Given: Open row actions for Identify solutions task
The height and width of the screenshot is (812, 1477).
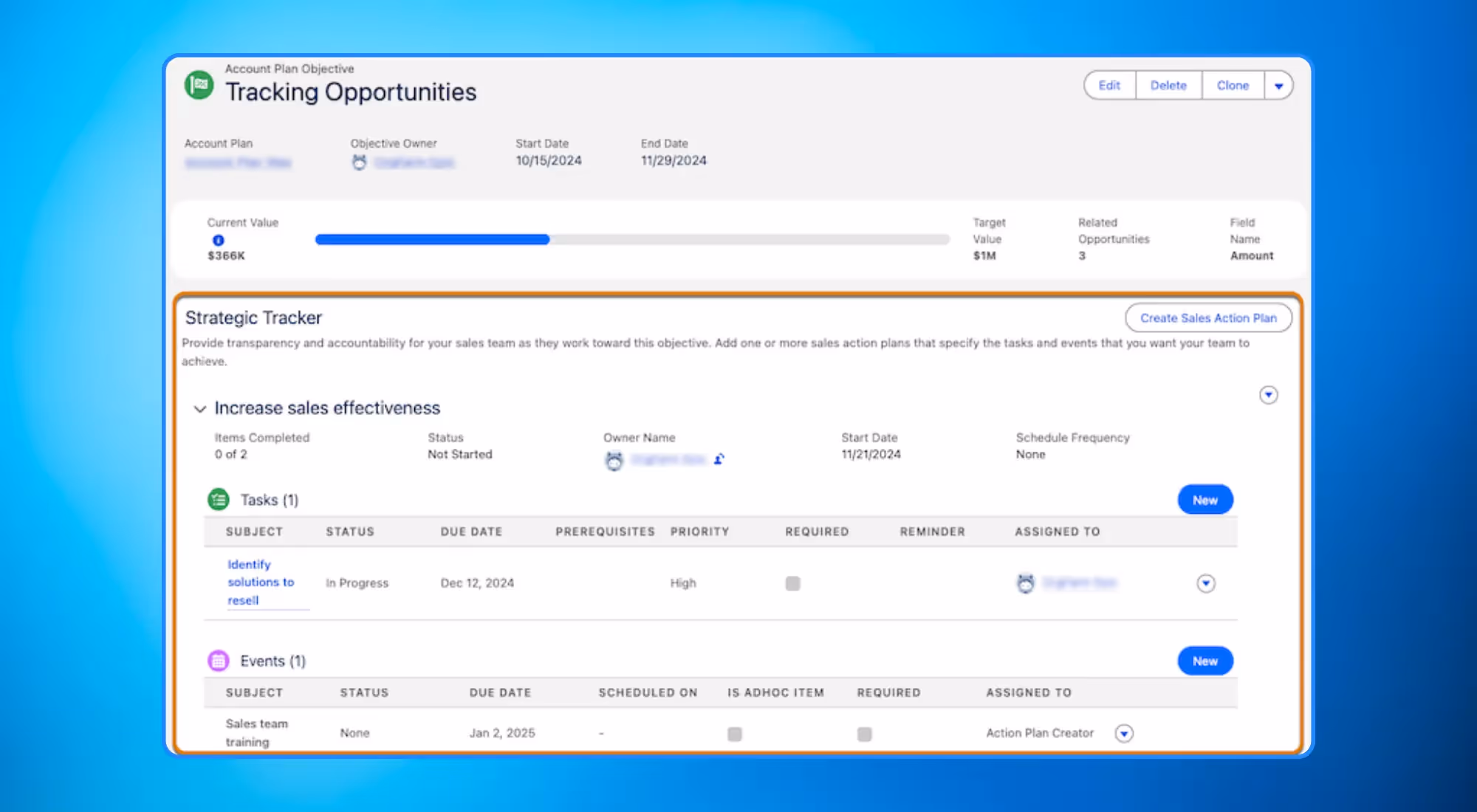Looking at the screenshot, I should pos(1206,583).
